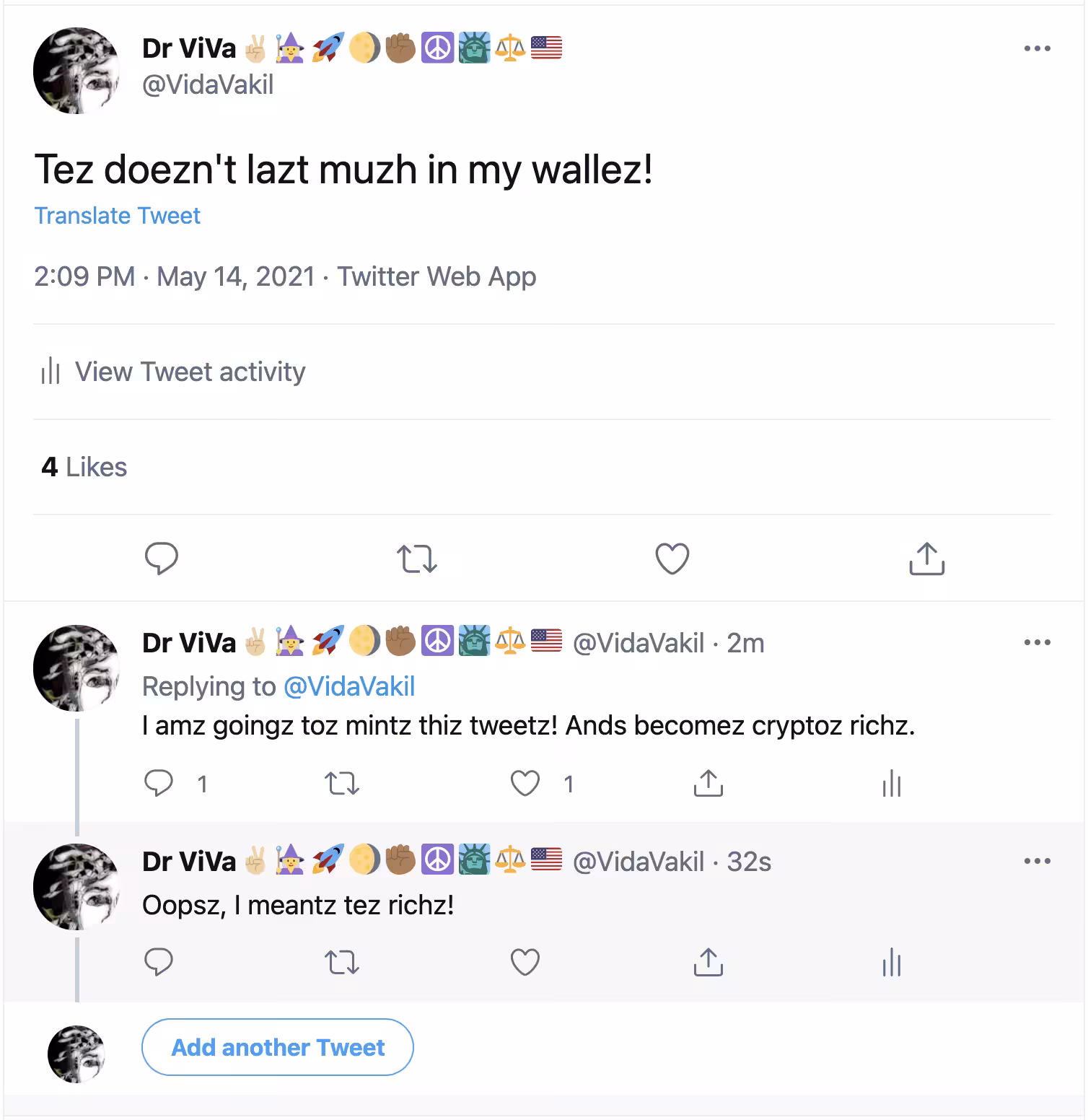Reply to the main 'Tez doezn't lazt' tweet
Viewport: 1088px width, 1120px height.
(161, 559)
